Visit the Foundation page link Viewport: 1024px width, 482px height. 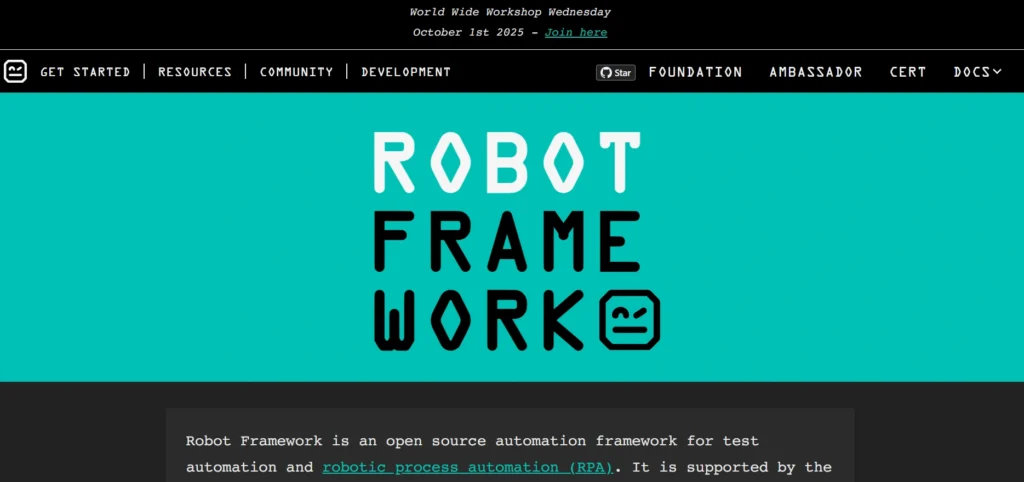click(695, 72)
